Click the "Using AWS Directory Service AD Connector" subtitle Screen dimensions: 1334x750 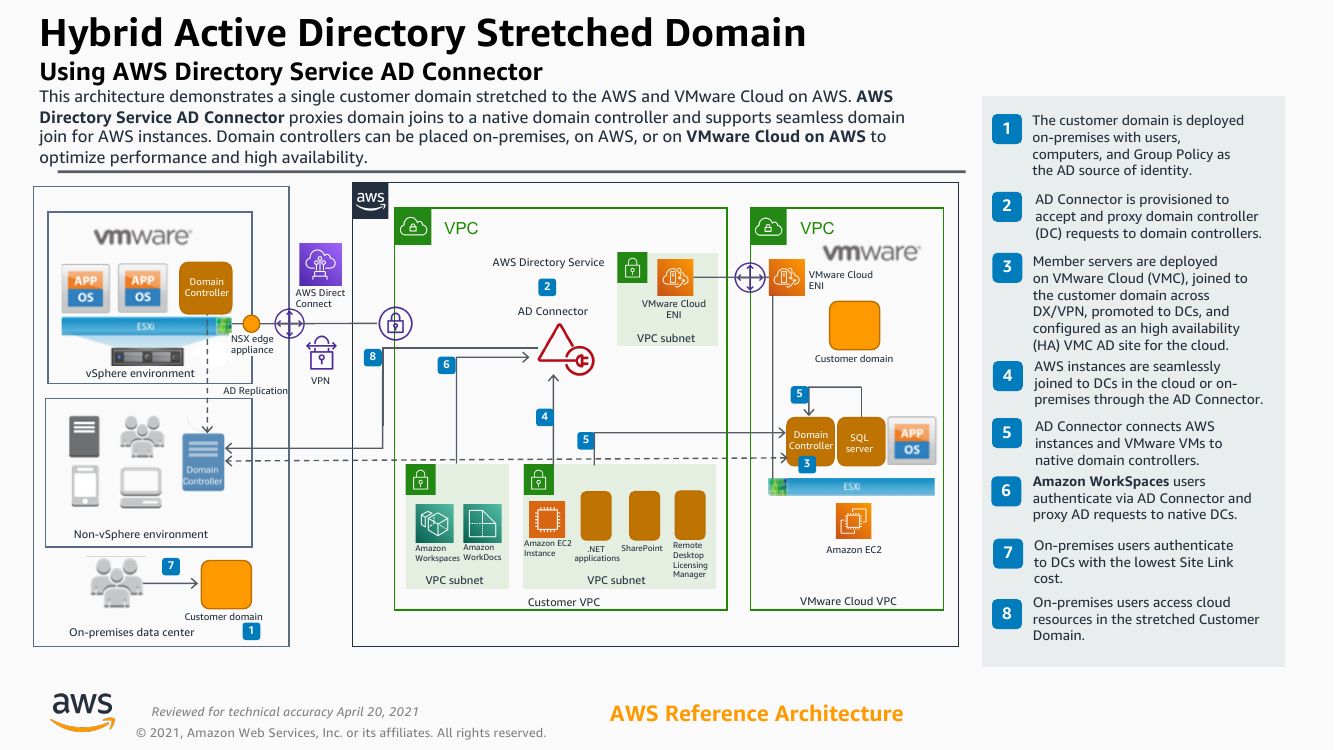290,72
